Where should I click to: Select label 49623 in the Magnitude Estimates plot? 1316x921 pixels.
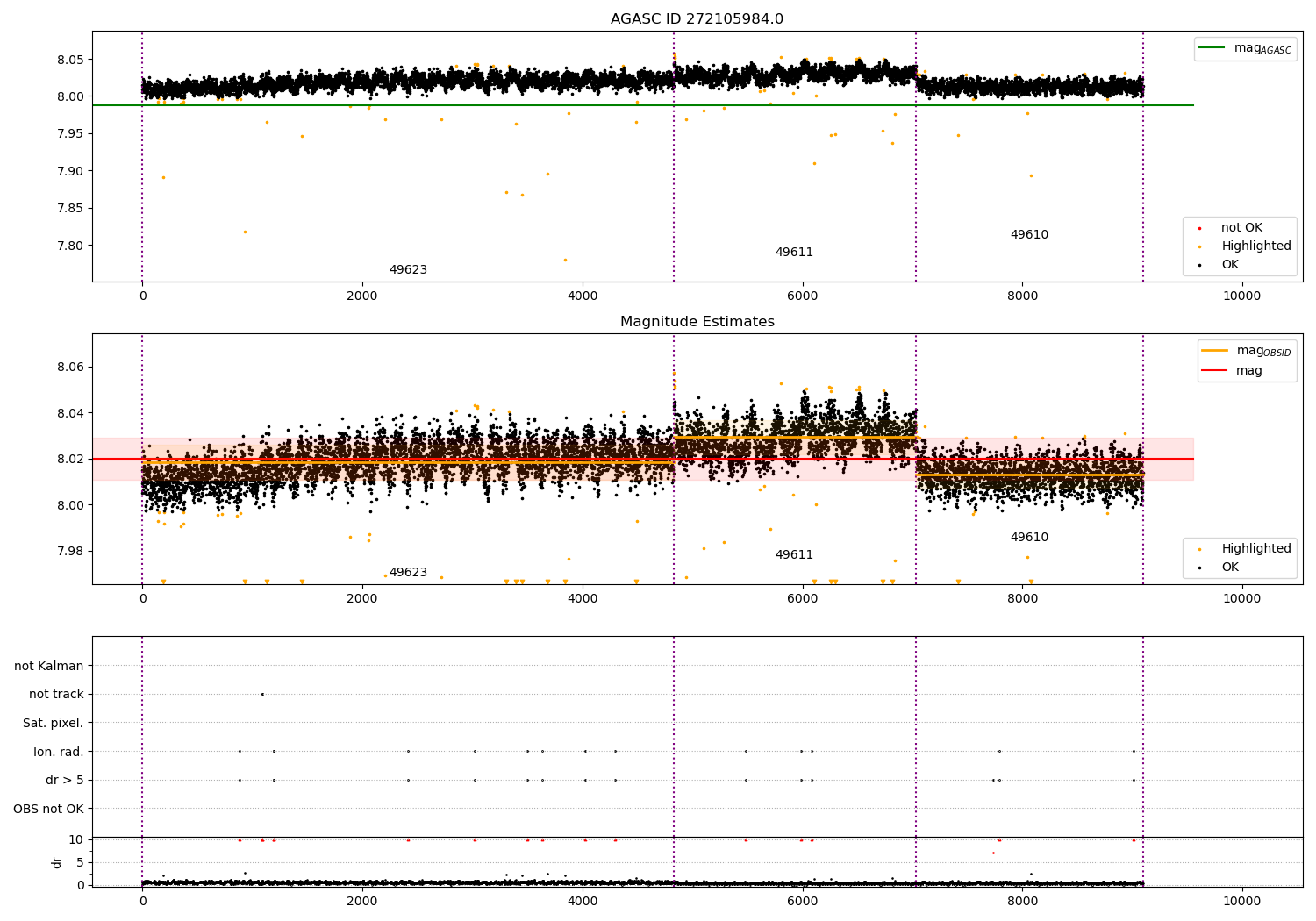(x=408, y=573)
